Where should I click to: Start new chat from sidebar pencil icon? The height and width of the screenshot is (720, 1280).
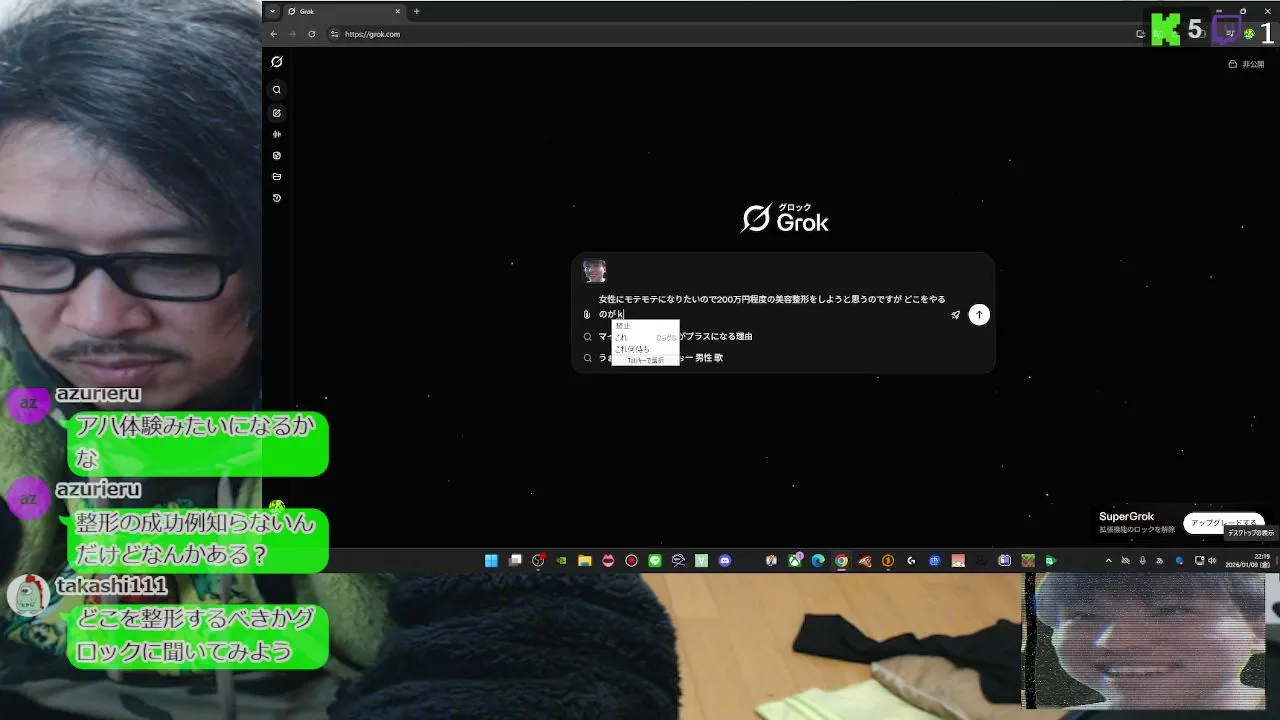pyautogui.click(x=277, y=113)
